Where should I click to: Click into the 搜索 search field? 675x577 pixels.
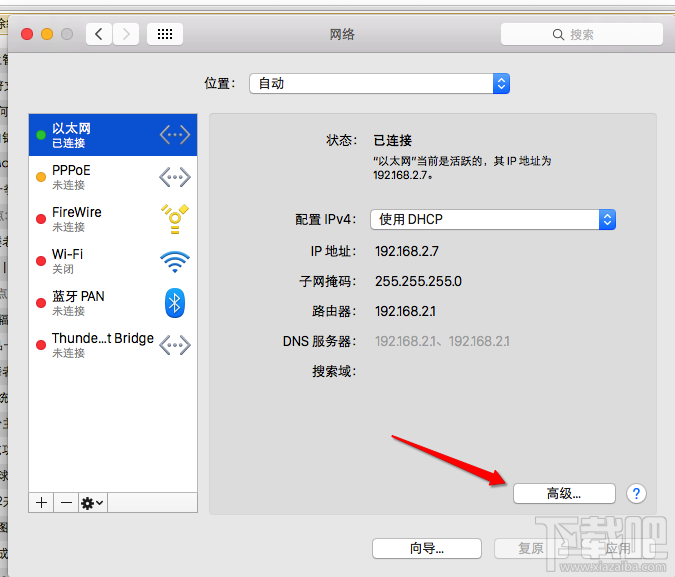pyautogui.click(x=582, y=34)
